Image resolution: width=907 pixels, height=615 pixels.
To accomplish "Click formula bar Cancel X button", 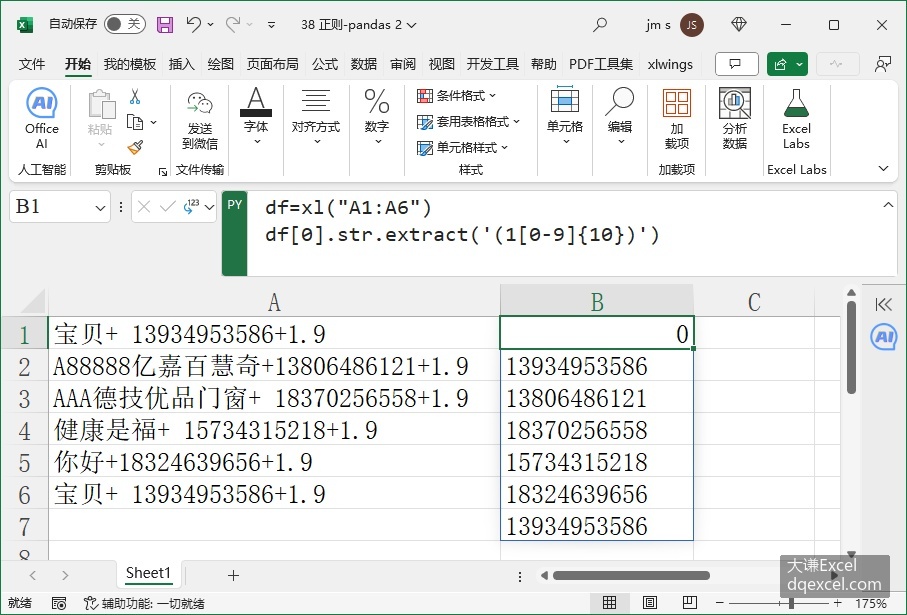I will [144, 207].
